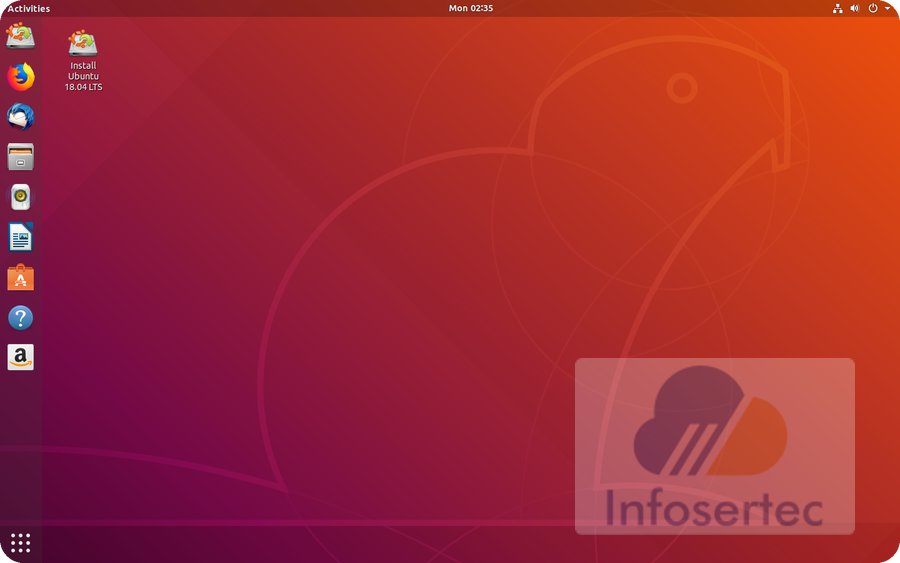Image resolution: width=900 pixels, height=563 pixels.
Task: Open the calendar from the Mon 02:35 clock
Action: tap(470, 8)
